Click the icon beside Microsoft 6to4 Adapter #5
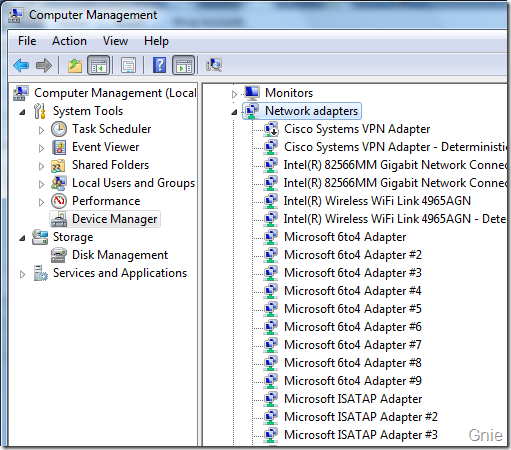 click(x=271, y=309)
